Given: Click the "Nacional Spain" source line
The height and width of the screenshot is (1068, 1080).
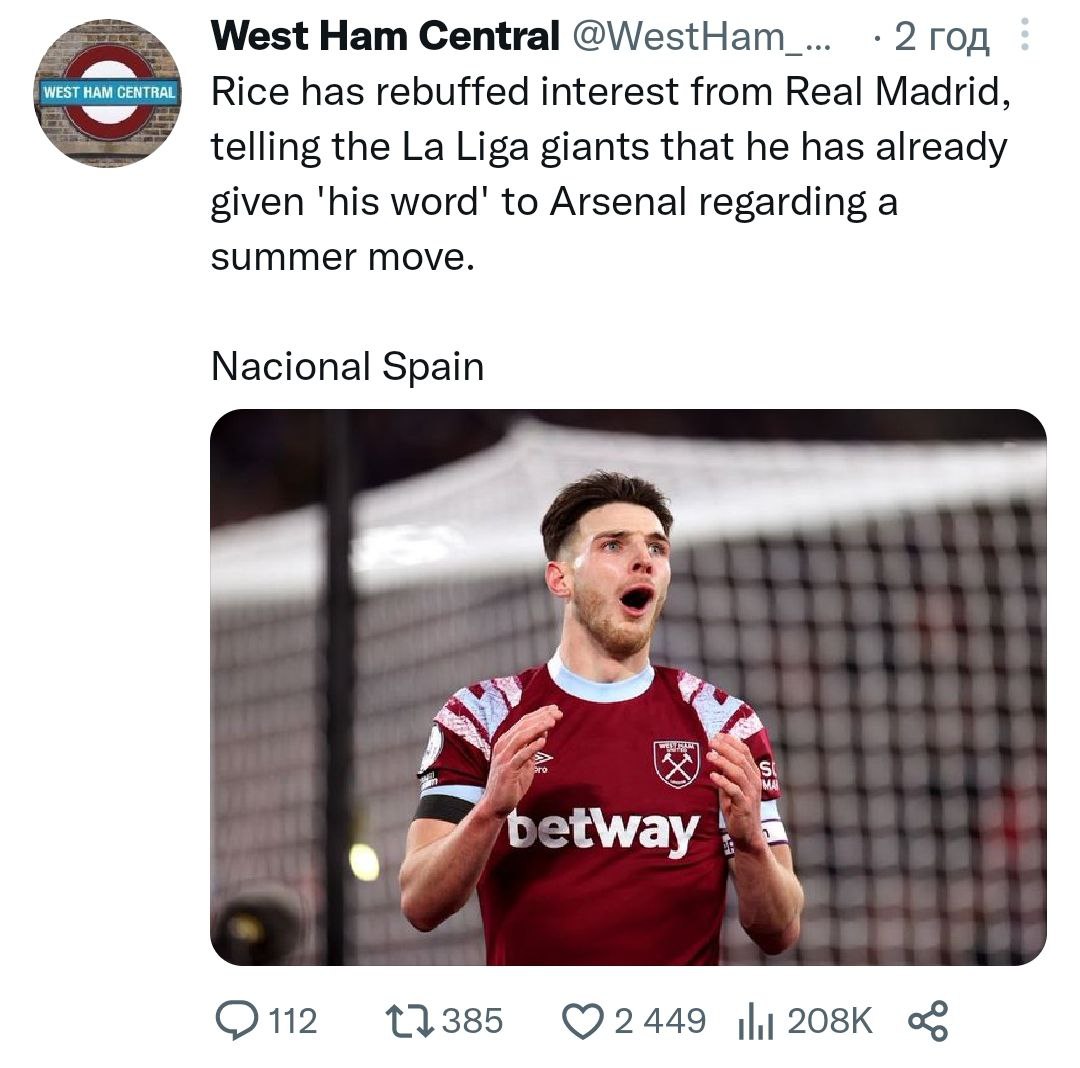Looking at the screenshot, I should click(x=347, y=366).
